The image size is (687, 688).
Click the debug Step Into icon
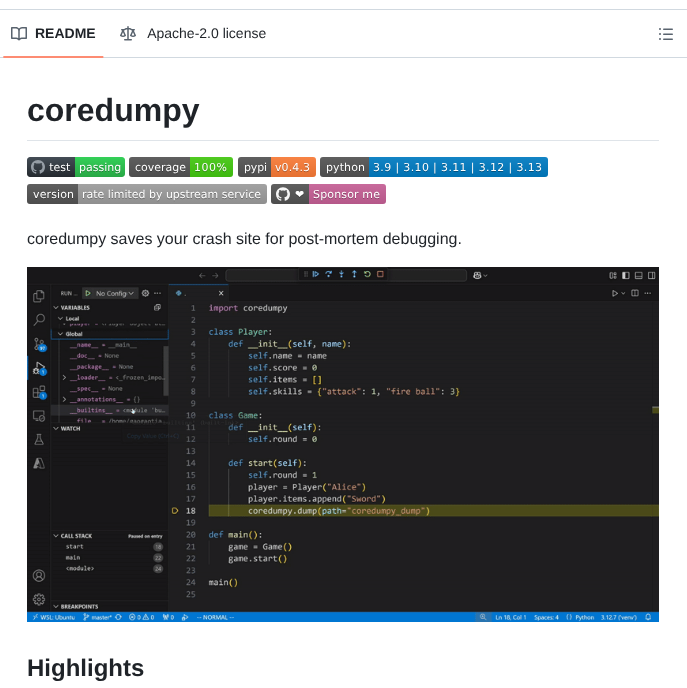[x=341, y=274]
